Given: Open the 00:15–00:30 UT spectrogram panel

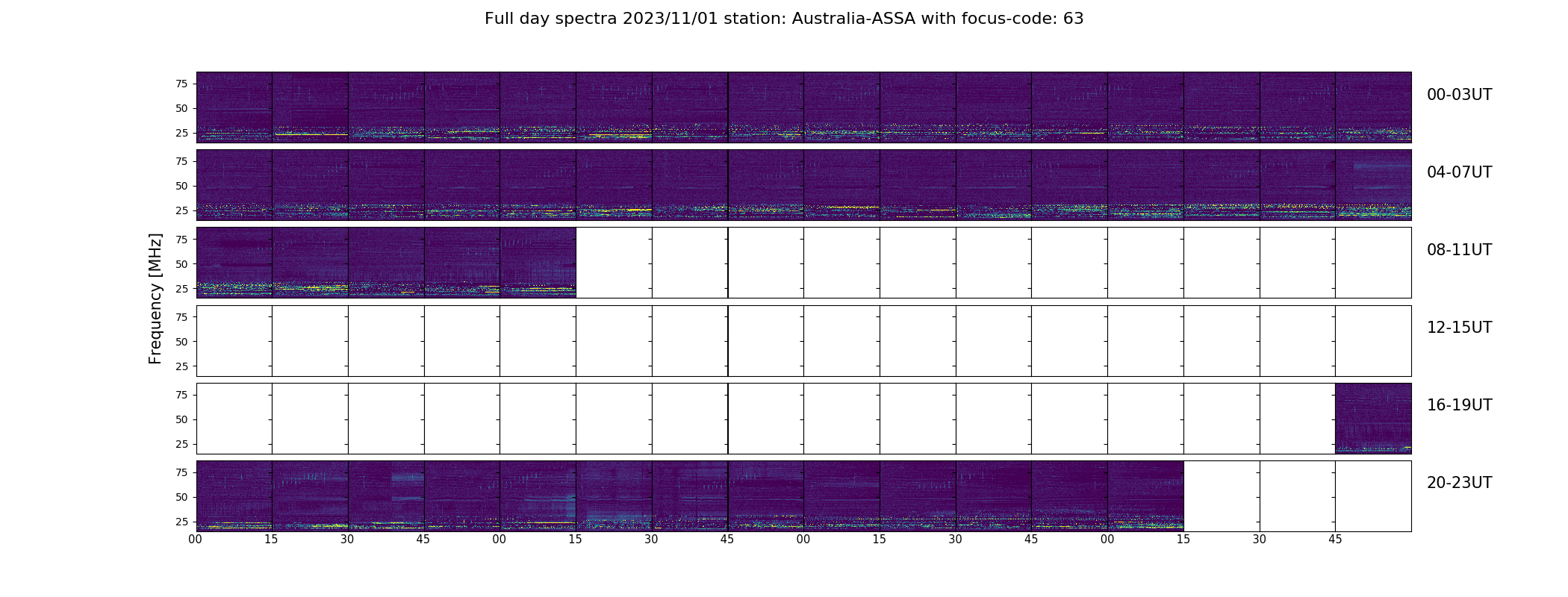Looking at the screenshot, I should [310, 107].
